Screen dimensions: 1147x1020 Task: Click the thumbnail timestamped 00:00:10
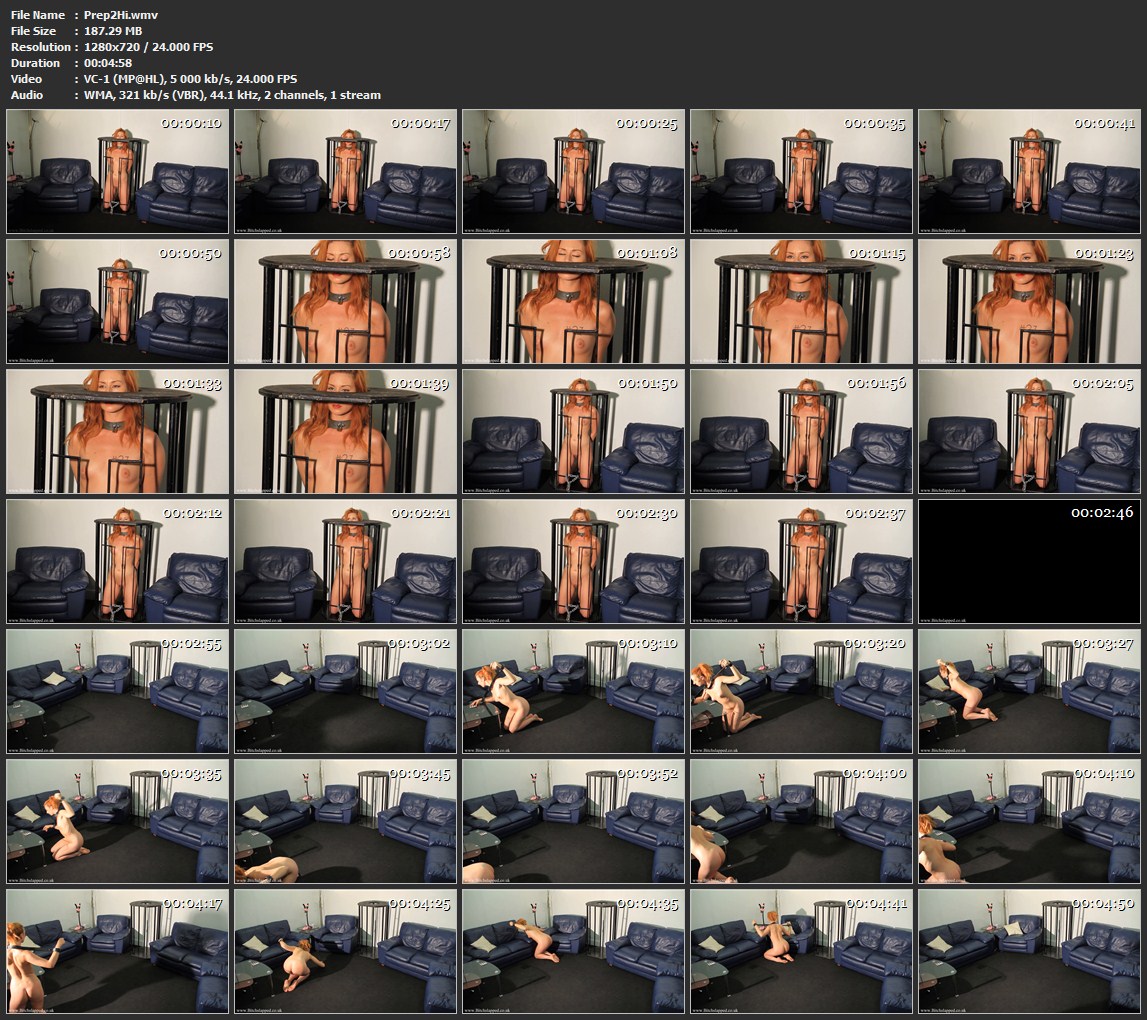(x=117, y=171)
